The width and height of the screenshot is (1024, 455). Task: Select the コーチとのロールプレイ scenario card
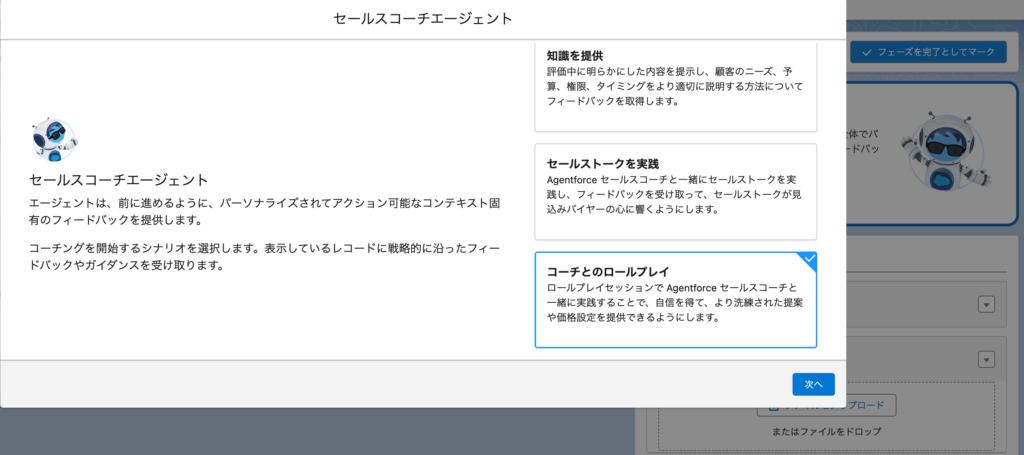tap(675, 299)
